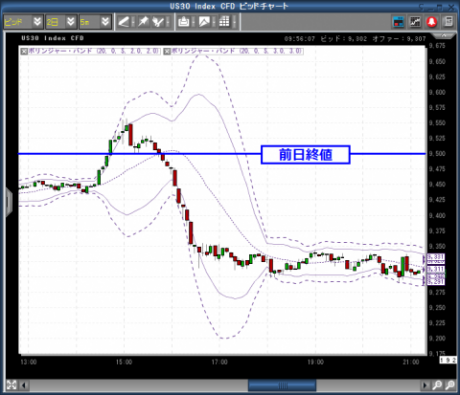Collapse the toolbar using the top-right chevron
Screen dimensions: 460x395
[x=444, y=35]
